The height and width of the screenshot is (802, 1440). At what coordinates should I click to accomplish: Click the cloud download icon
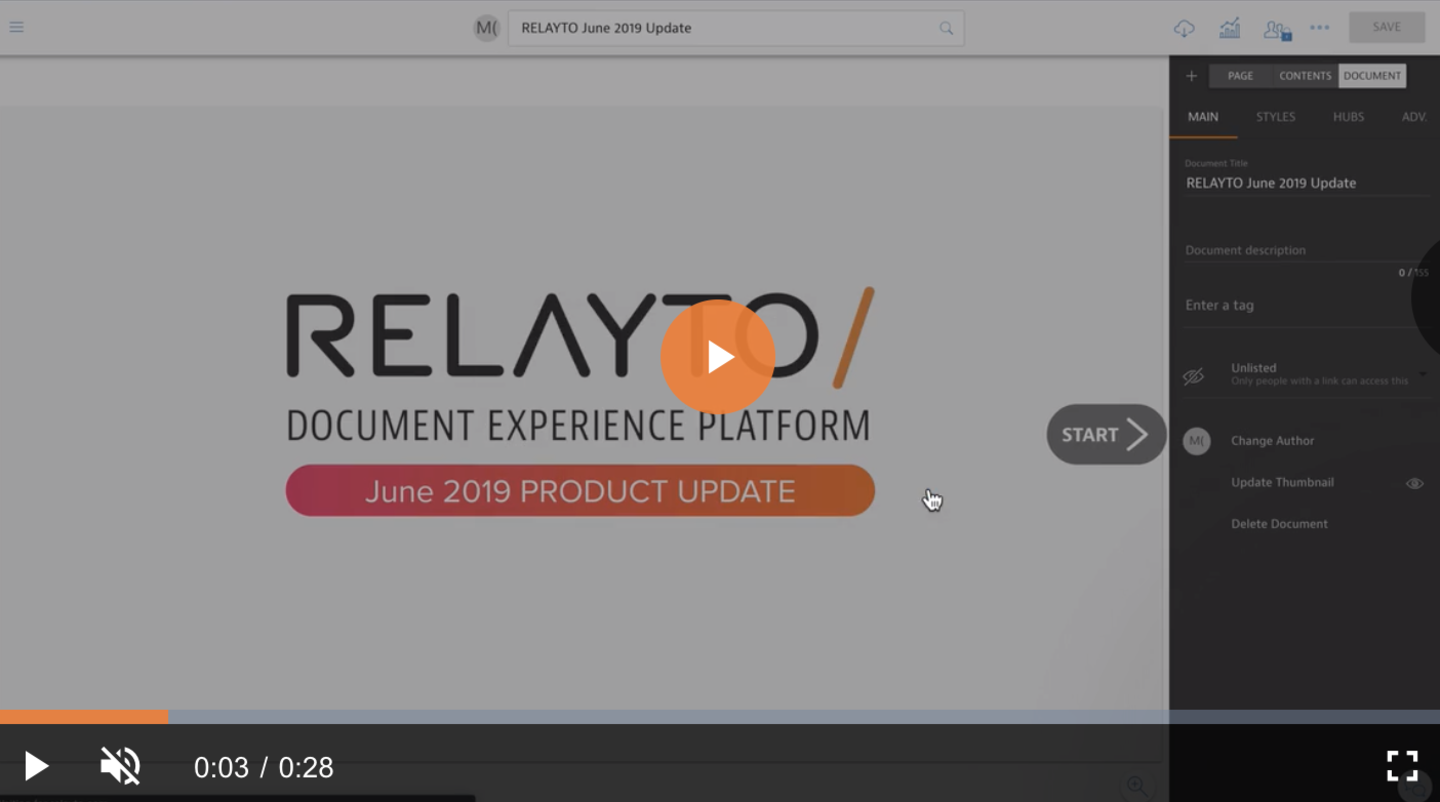1184,28
